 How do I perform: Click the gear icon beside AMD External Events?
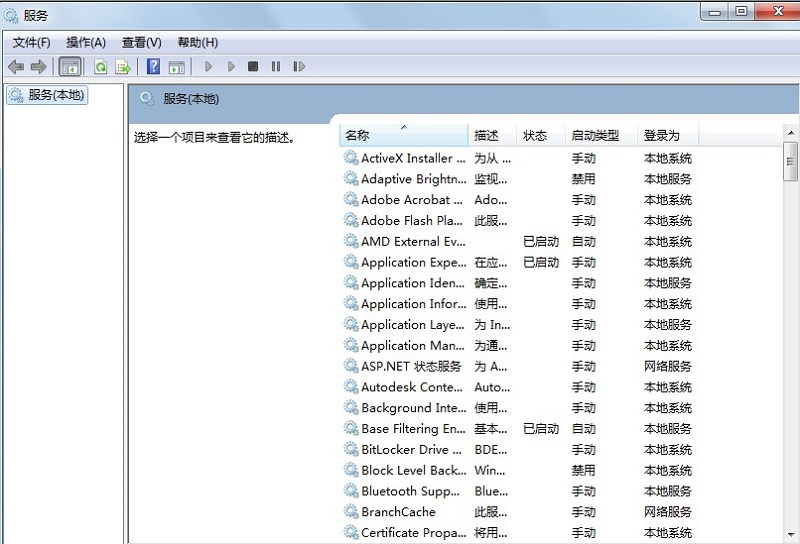[351, 241]
